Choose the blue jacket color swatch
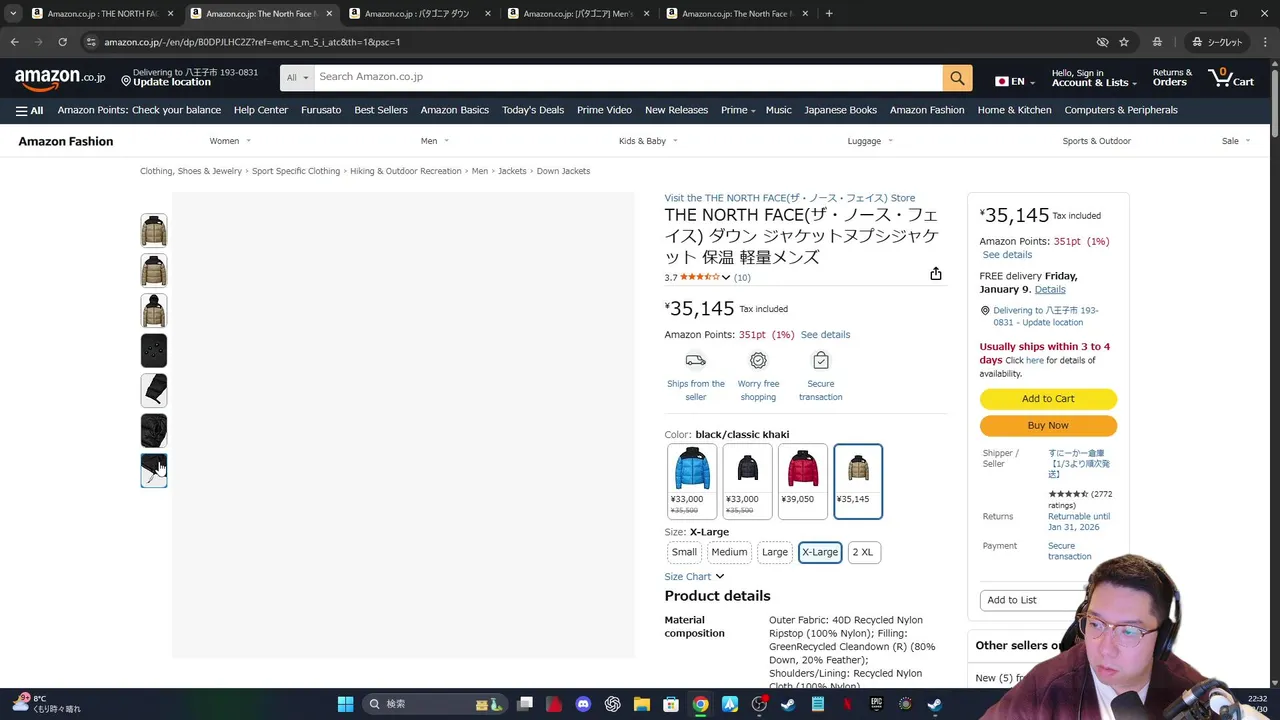1280x720 pixels. coord(692,482)
